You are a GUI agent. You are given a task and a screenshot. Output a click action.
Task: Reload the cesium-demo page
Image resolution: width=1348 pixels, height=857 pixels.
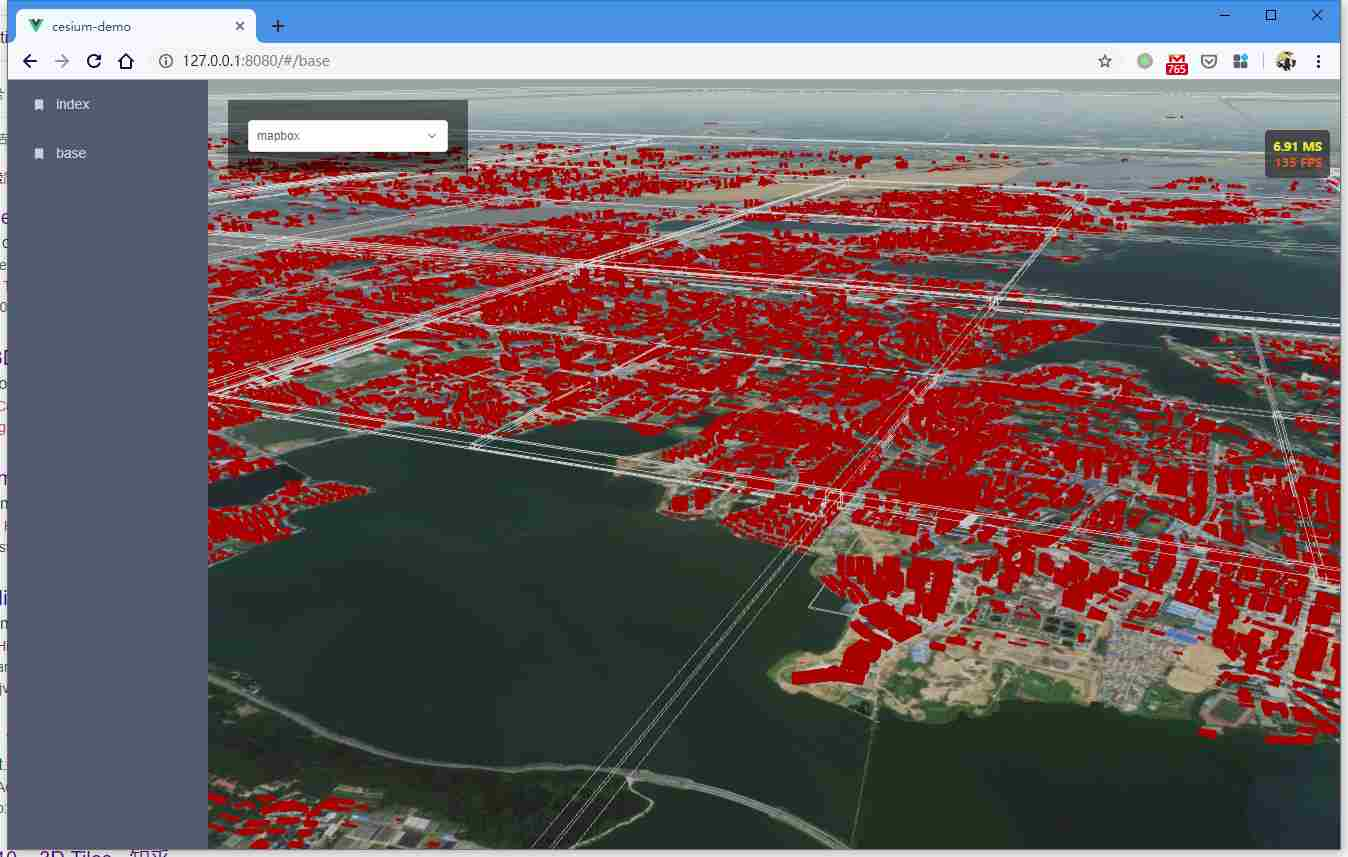[94, 61]
